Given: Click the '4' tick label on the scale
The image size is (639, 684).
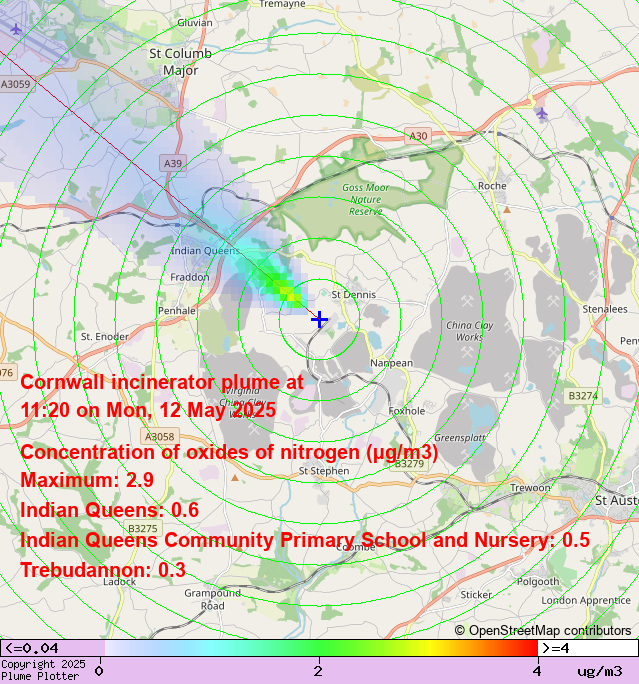Looking at the screenshot, I should [537, 671].
